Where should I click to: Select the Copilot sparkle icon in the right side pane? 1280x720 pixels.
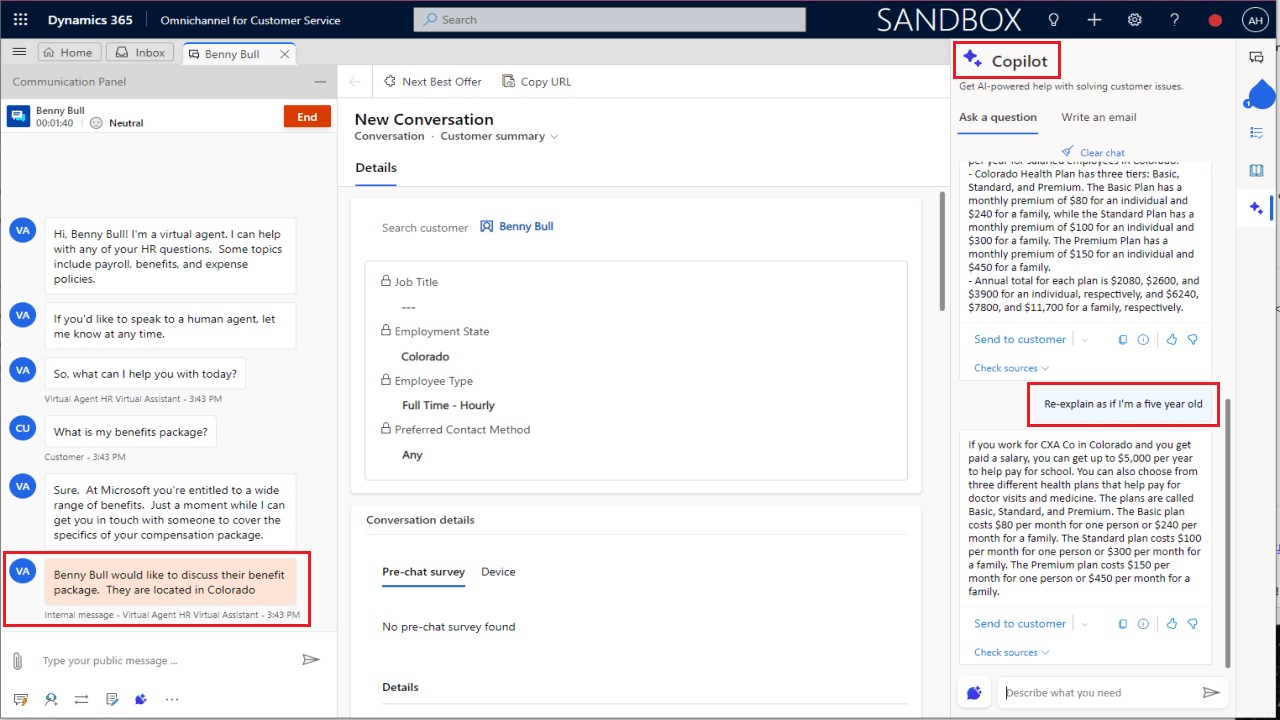point(1257,208)
